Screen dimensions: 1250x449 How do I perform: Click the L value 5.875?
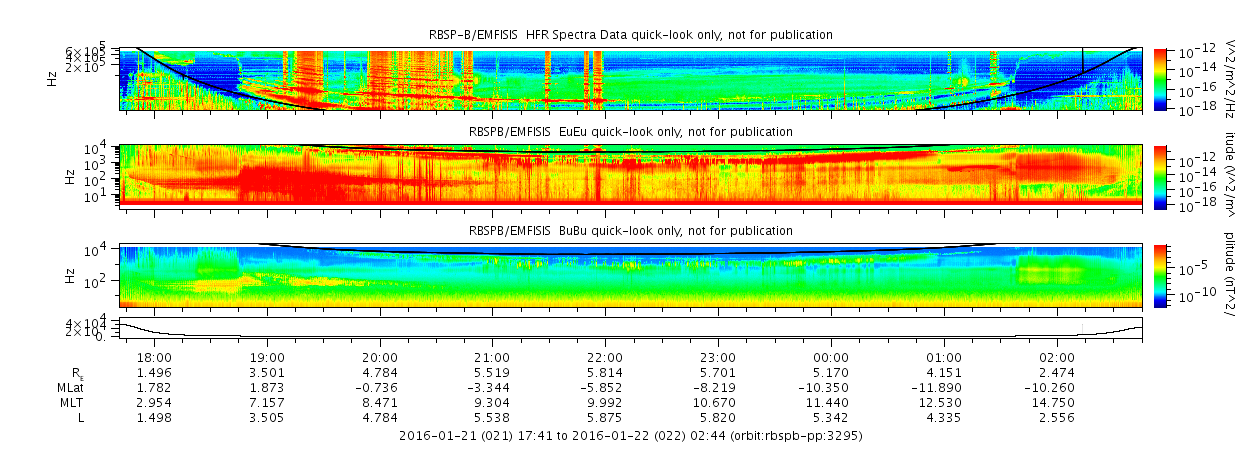(x=606, y=418)
